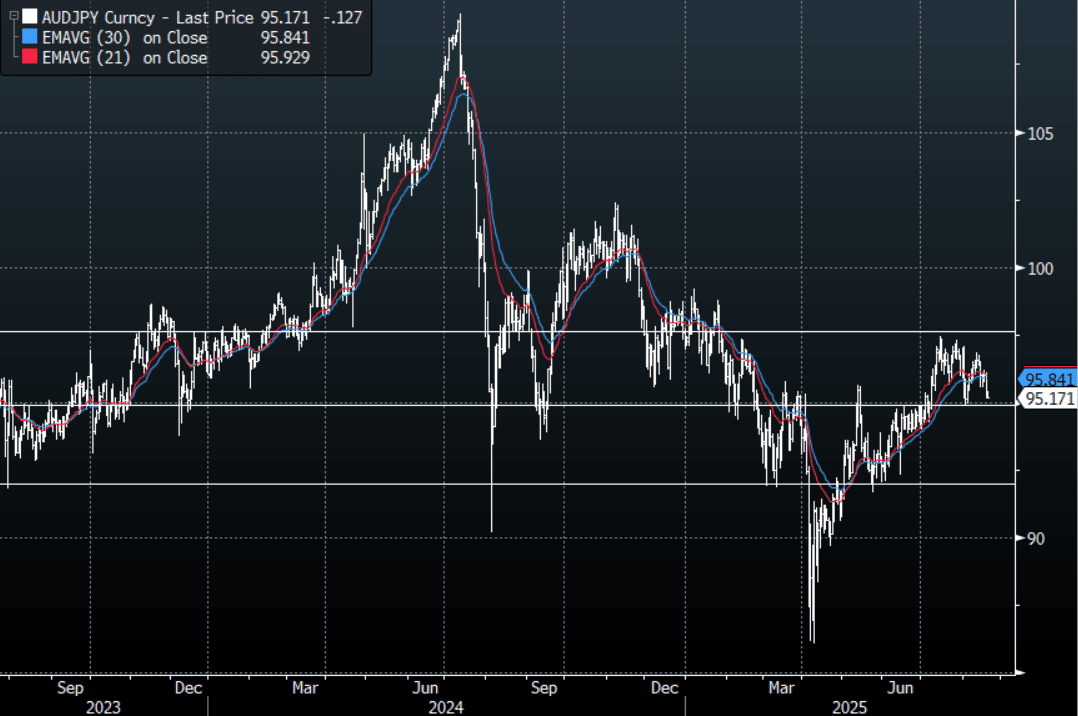The height and width of the screenshot is (716, 1078).
Task: Select the Dec label near 2023
Action: 188,688
